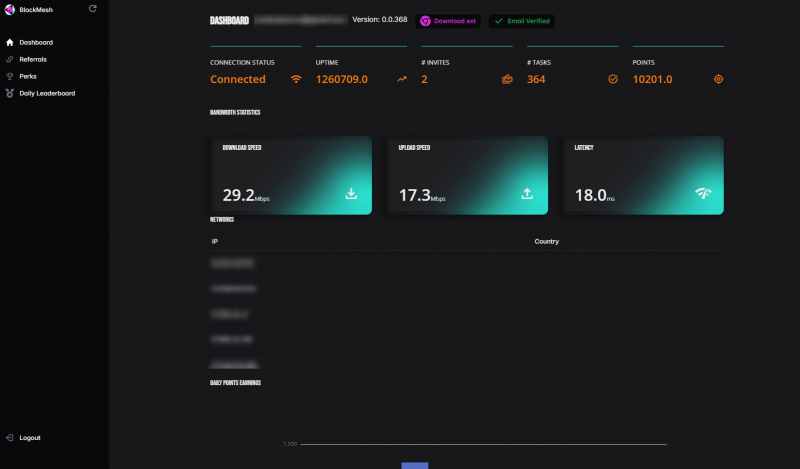Click the download arrow icon on speed card
Viewport: 800px width, 469px height.
point(351,194)
